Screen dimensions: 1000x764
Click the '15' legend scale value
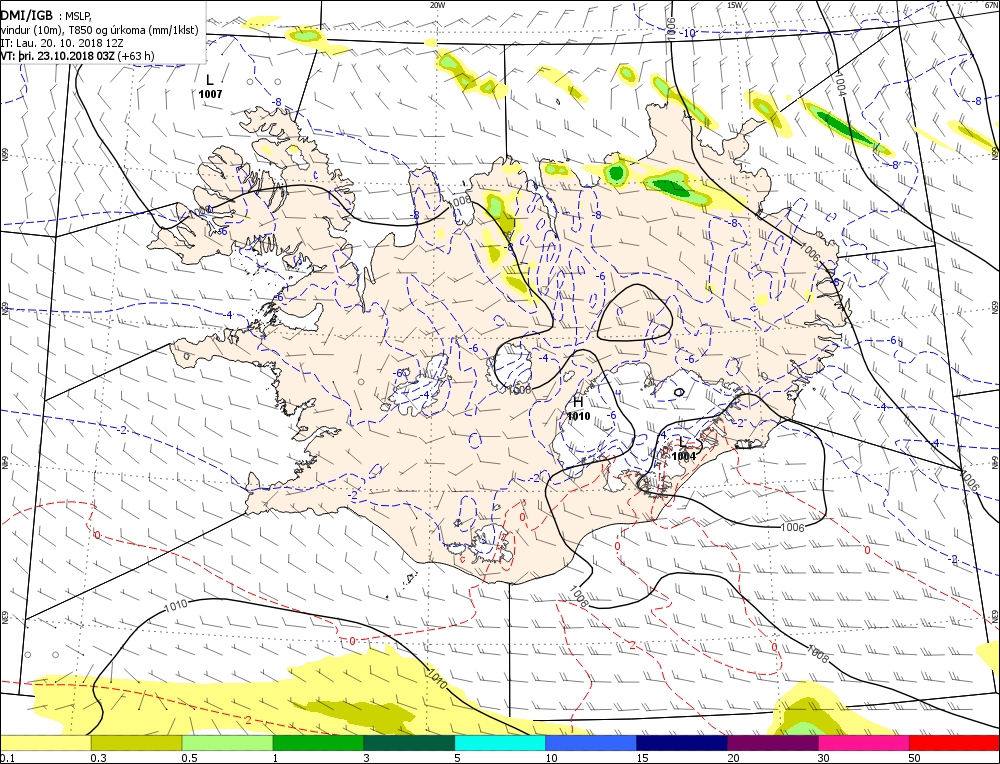642,758
